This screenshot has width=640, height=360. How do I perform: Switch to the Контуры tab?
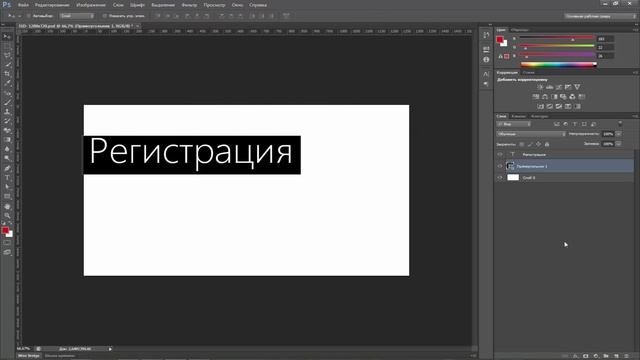[x=540, y=116]
